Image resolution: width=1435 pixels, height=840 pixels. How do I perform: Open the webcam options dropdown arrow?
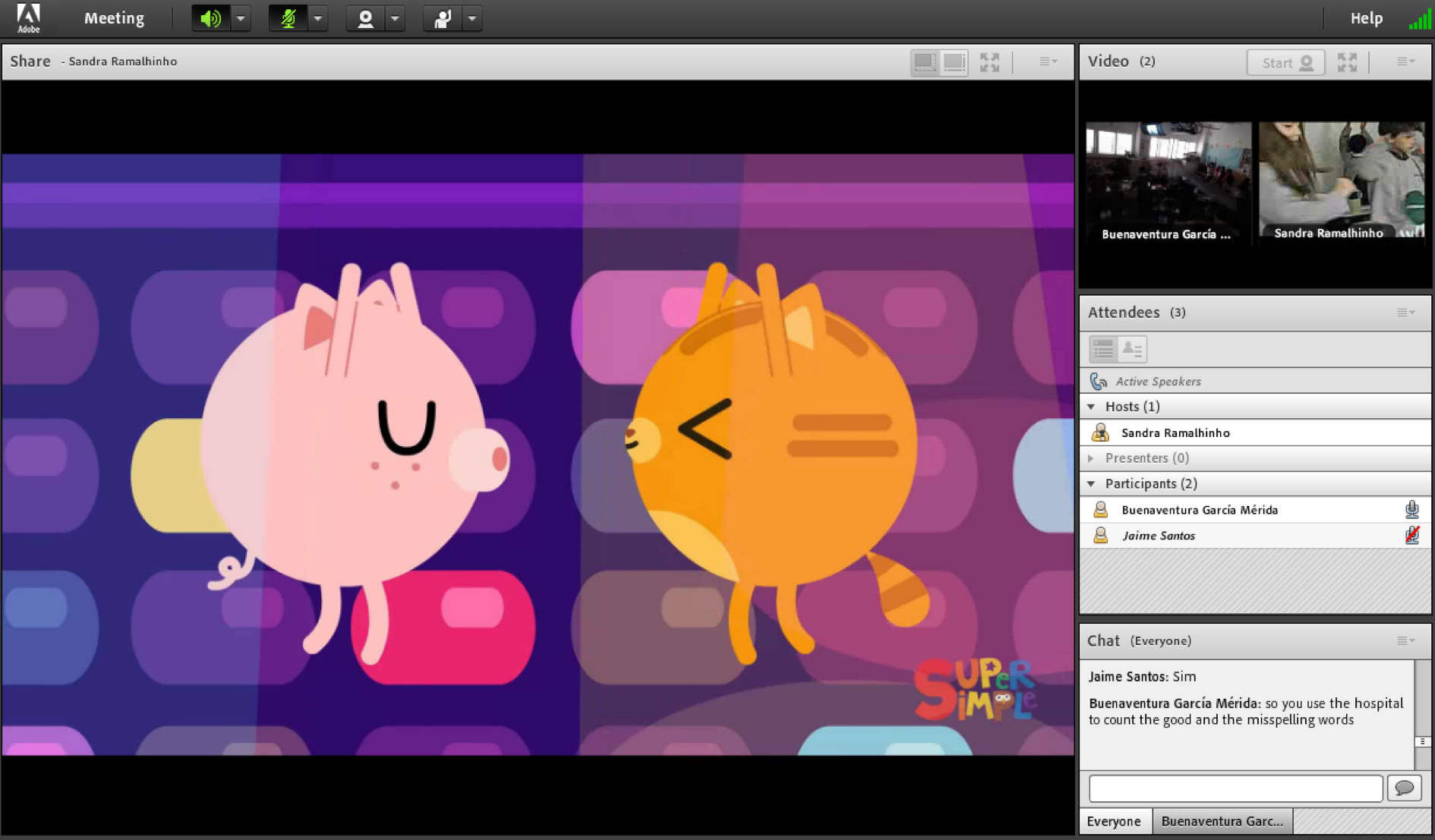[x=396, y=18]
